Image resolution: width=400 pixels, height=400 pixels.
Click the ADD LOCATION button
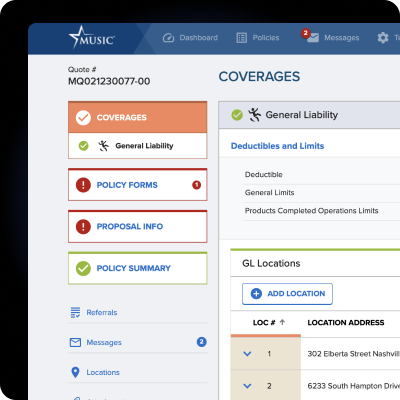coord(287,294)
